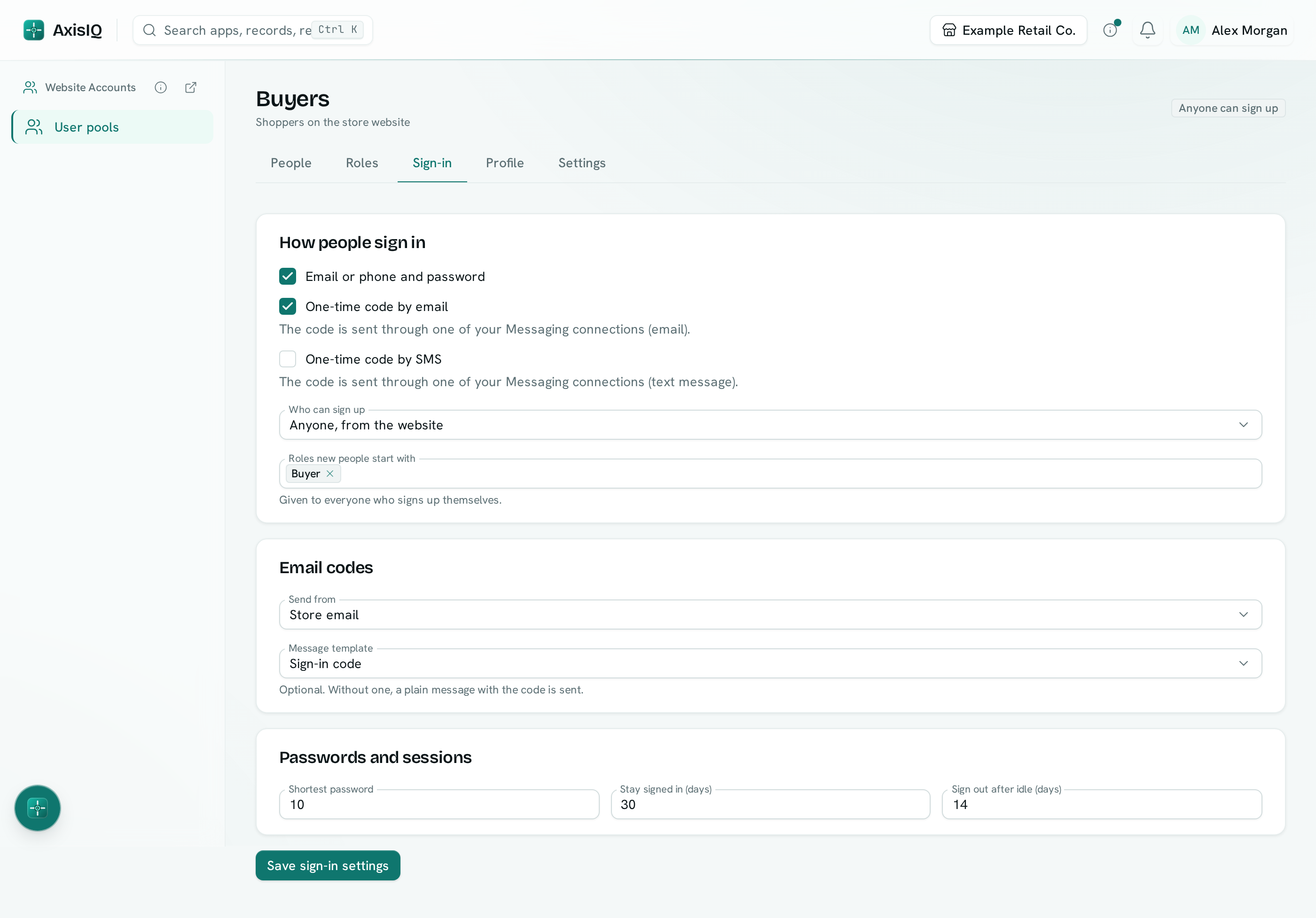
Task: Focus the Search apps, records search box
Action: point(252,30)
